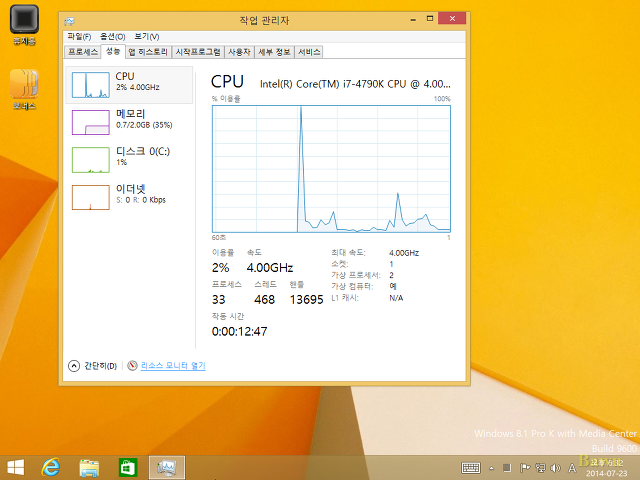This screenshot has height=480, width=640.
Task: Click the volume speaker tray icon
Action: (x=555, y=468)
